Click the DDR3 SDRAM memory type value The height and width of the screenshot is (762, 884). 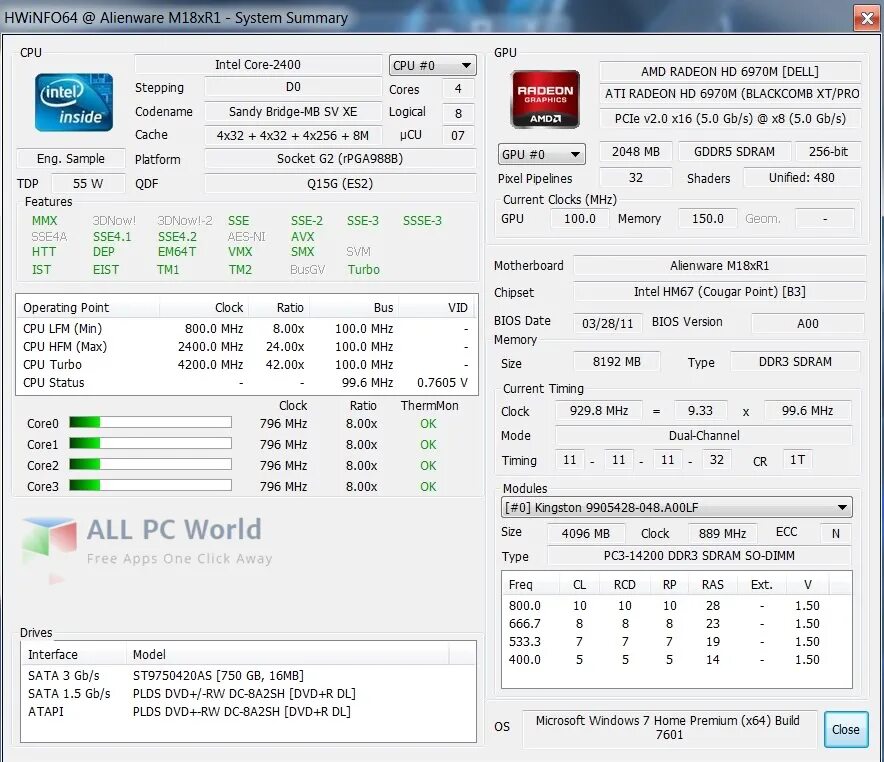pos(795,362)
